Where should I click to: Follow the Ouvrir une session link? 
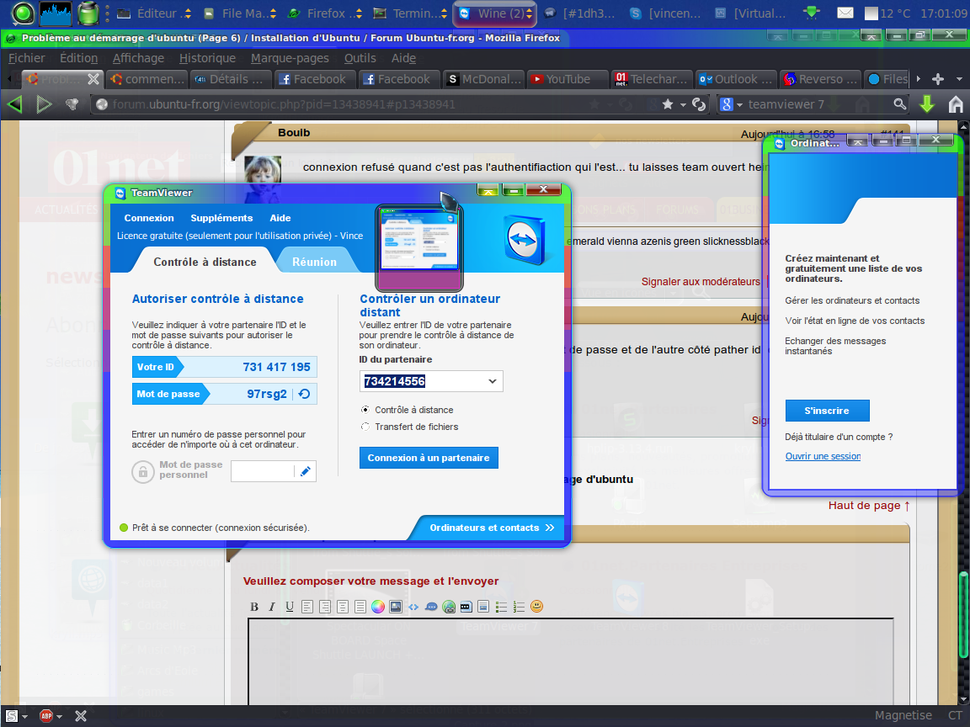[x=823, y=456]
